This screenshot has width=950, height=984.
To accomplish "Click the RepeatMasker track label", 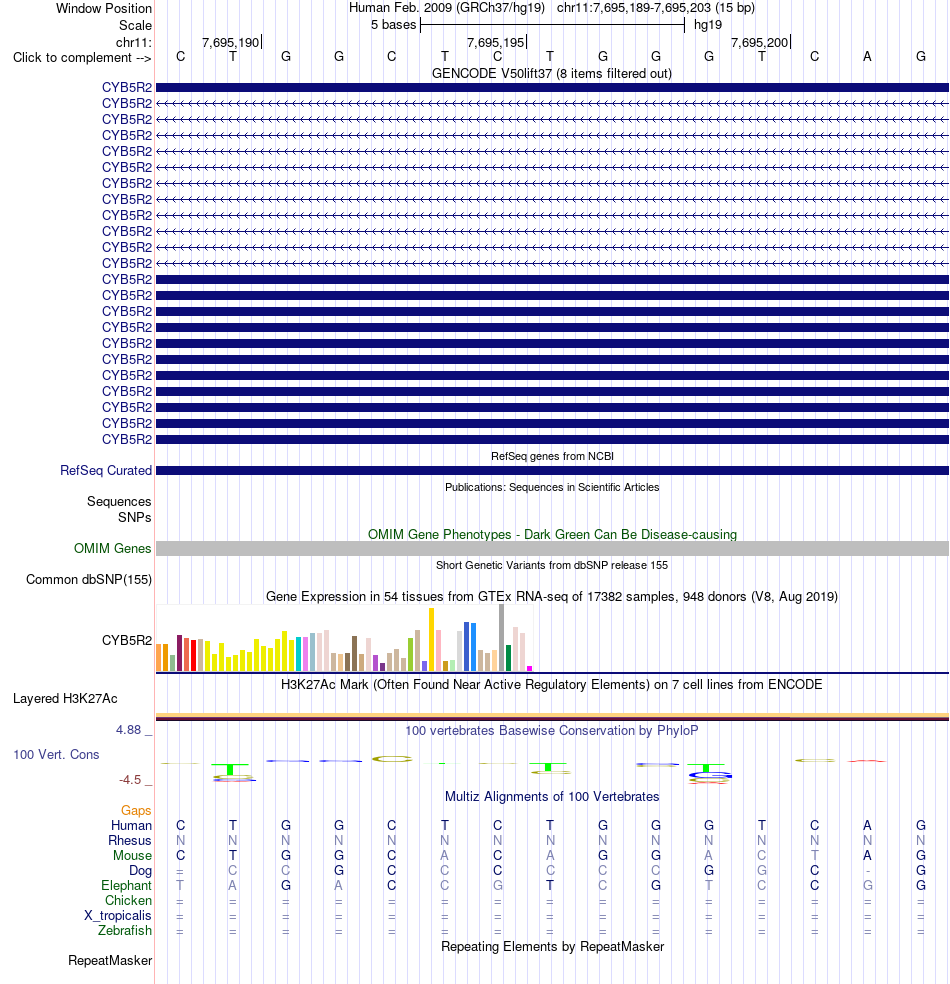I will coord(110,960).
